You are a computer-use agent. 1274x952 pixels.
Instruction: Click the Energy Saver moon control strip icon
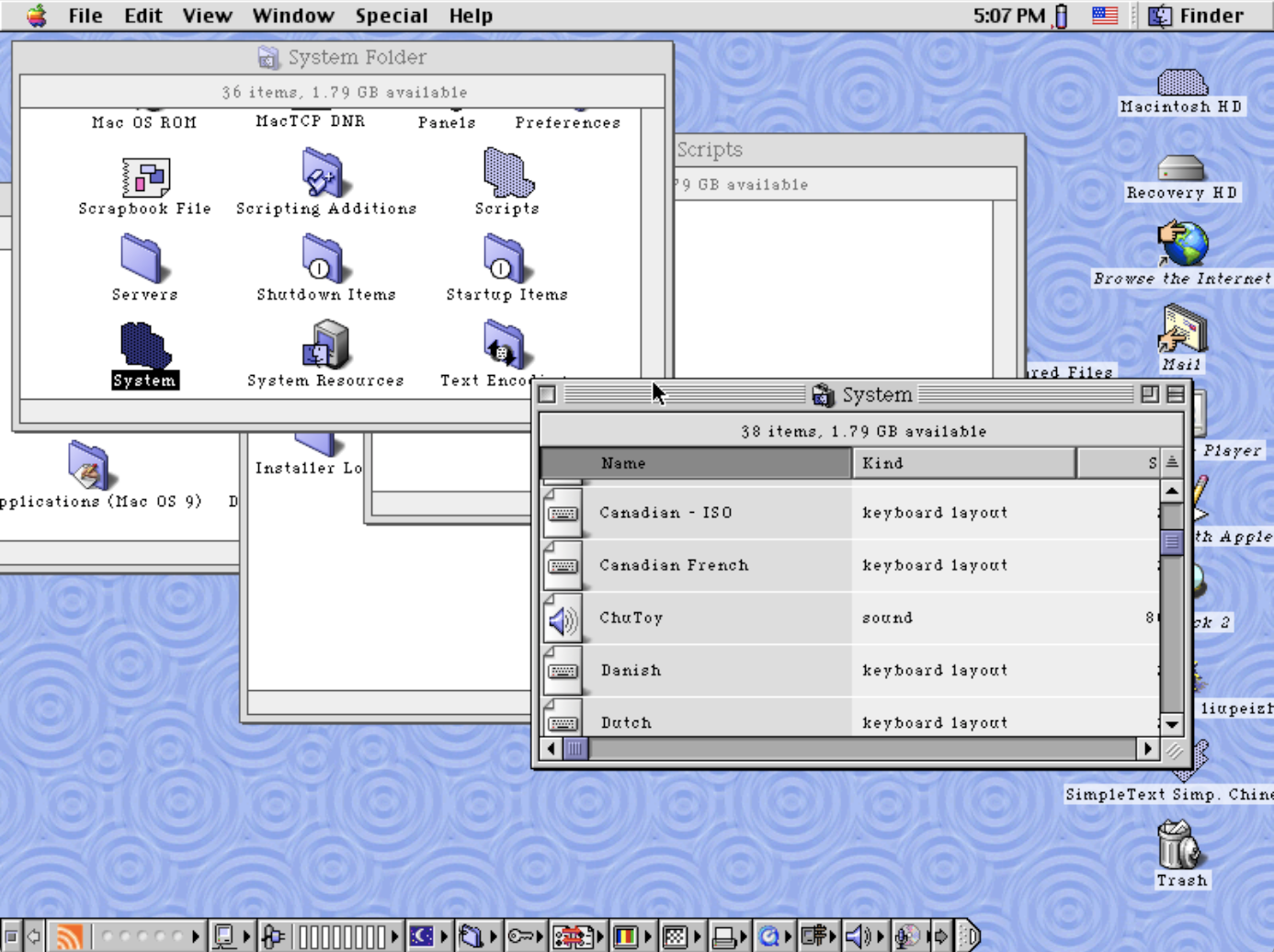[422, 936]
